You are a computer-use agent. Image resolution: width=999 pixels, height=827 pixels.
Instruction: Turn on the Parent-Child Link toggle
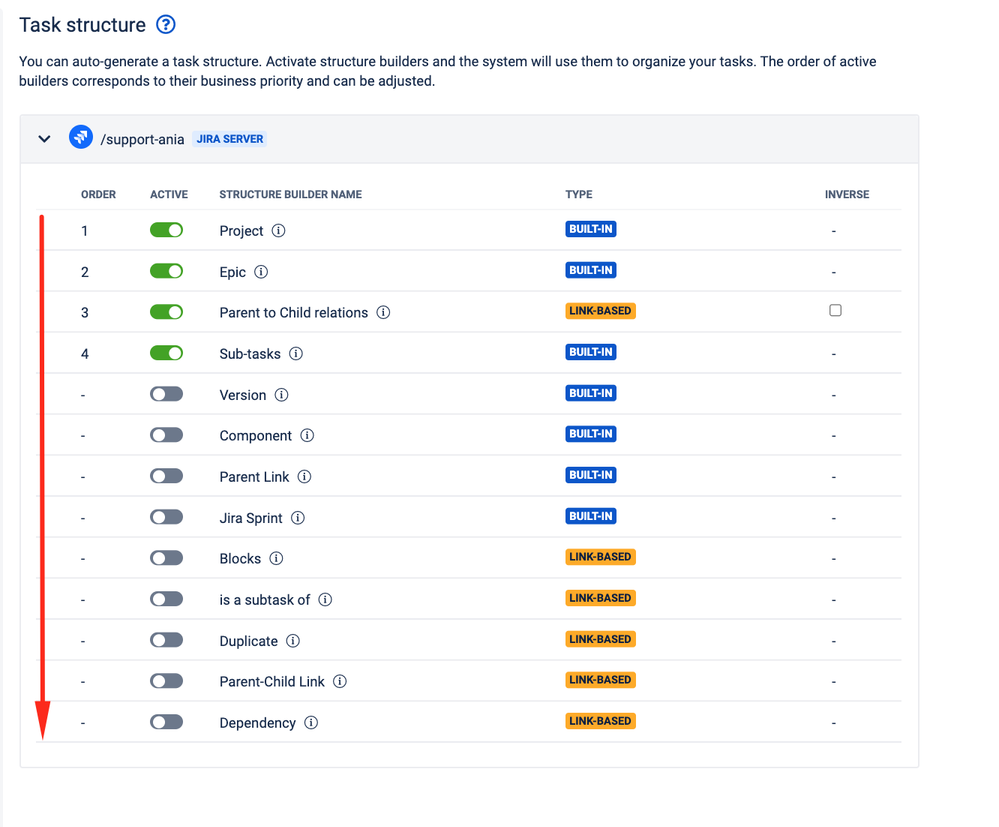(166, 681)
